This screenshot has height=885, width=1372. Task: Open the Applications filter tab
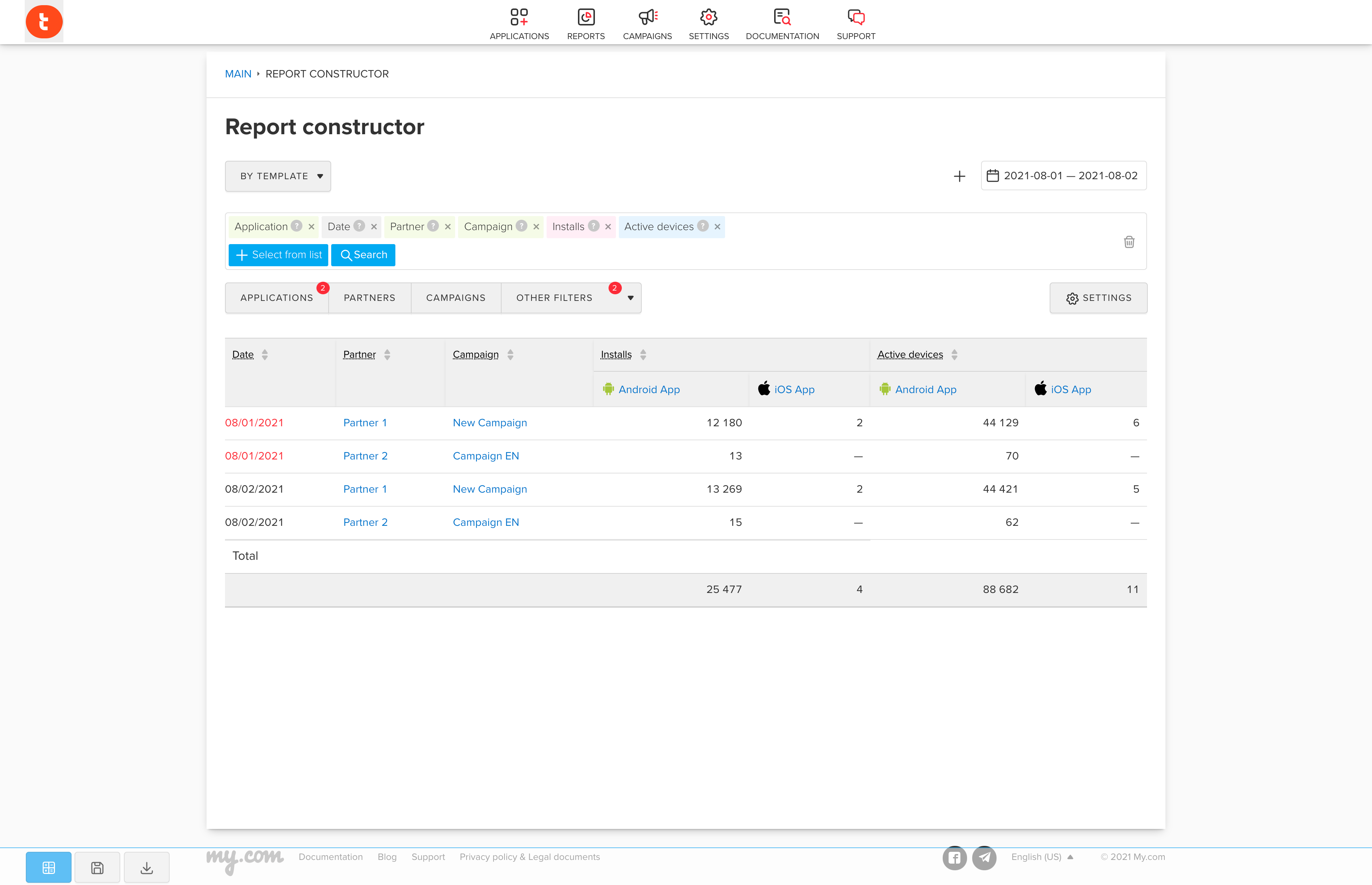[x=277, y=298]
